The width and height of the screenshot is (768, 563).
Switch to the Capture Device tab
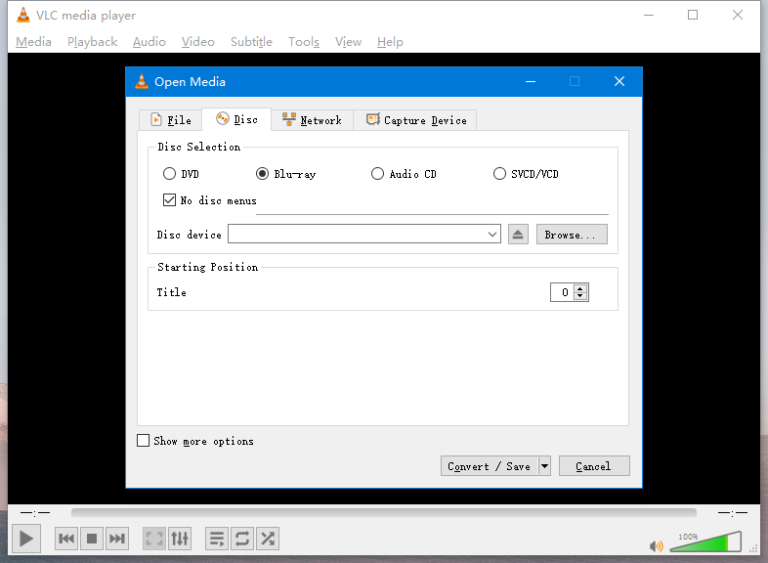click(415, 120)
